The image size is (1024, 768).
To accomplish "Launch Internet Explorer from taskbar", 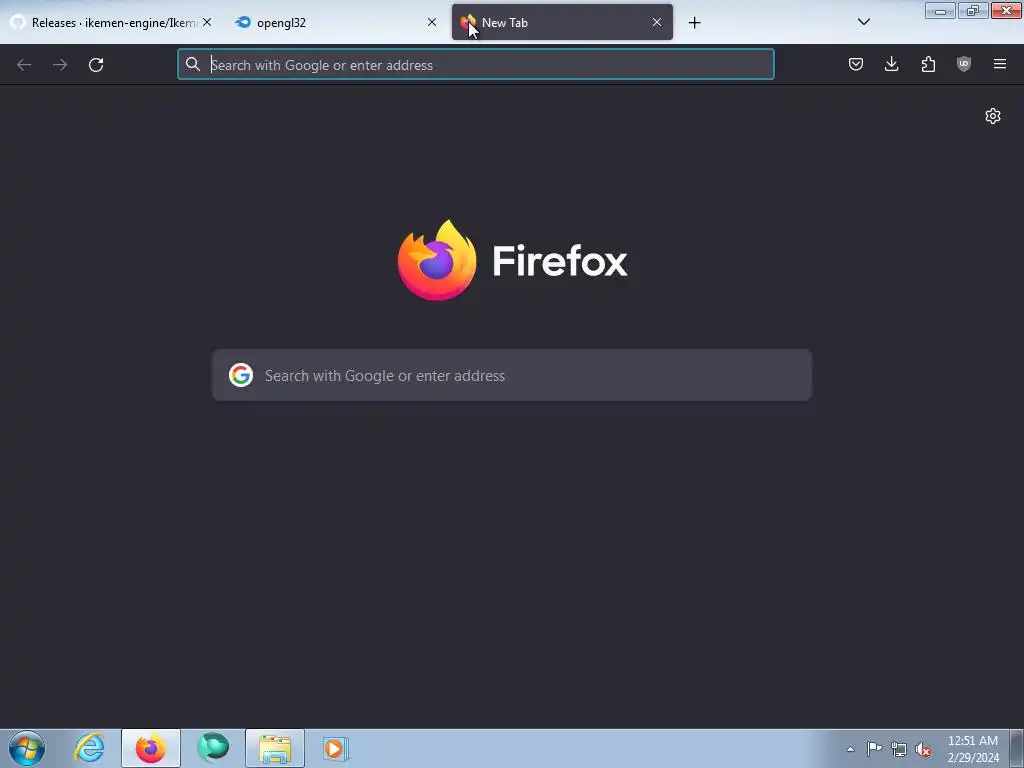I will click(x=89, y=748).
